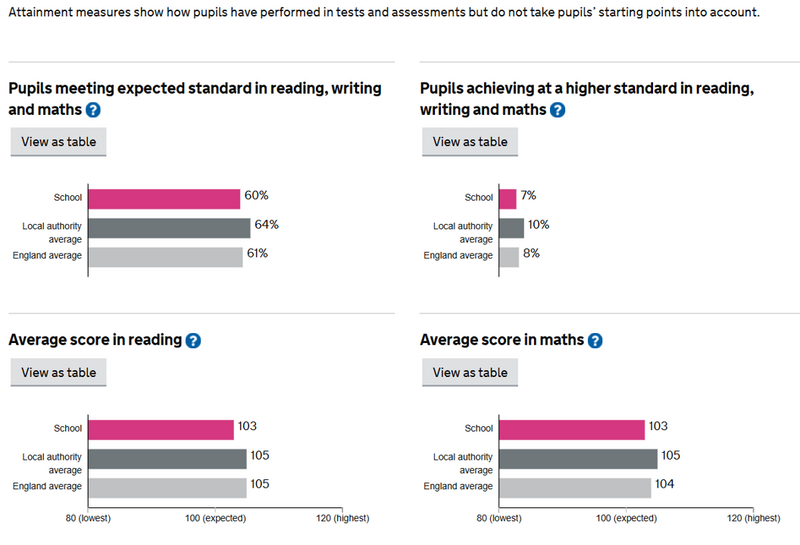Open help icon for average reading score

tap(194, 341)
